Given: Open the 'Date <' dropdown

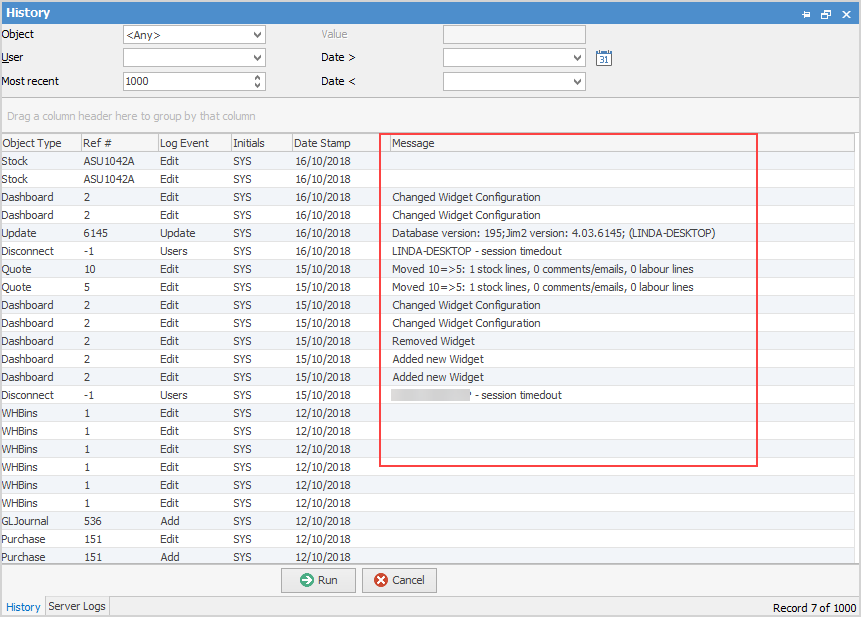Looking at the screenshot, I should coord(578,82).
